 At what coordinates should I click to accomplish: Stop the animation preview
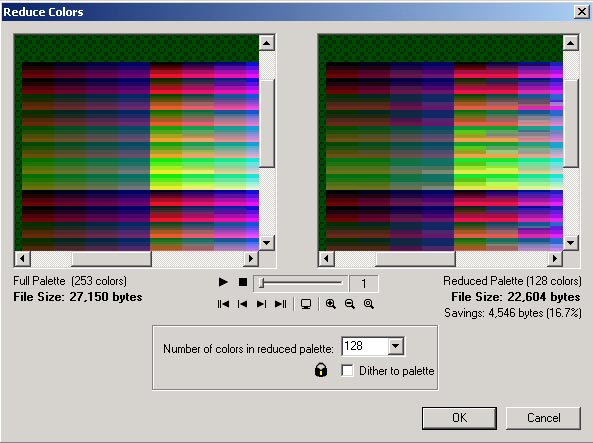pos(243,282)
